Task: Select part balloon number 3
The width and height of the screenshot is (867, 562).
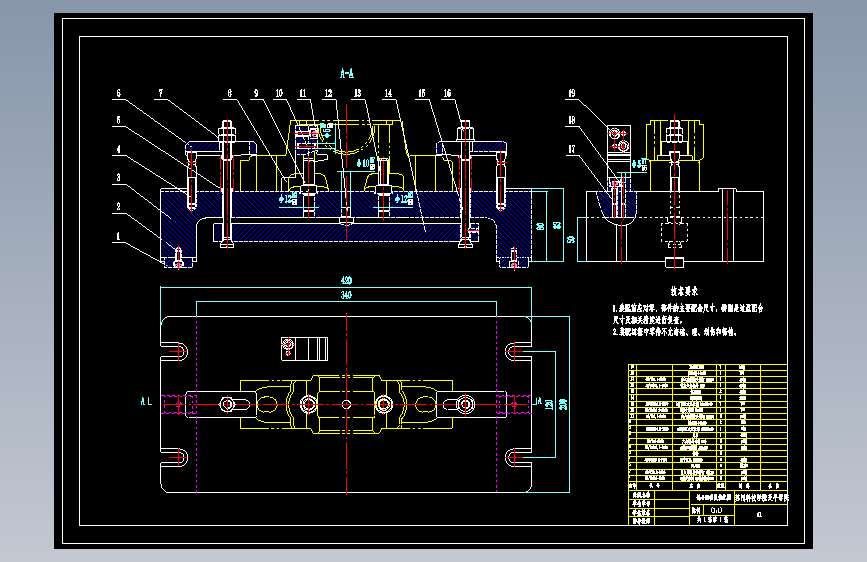Action: click(x=119, y=178)
